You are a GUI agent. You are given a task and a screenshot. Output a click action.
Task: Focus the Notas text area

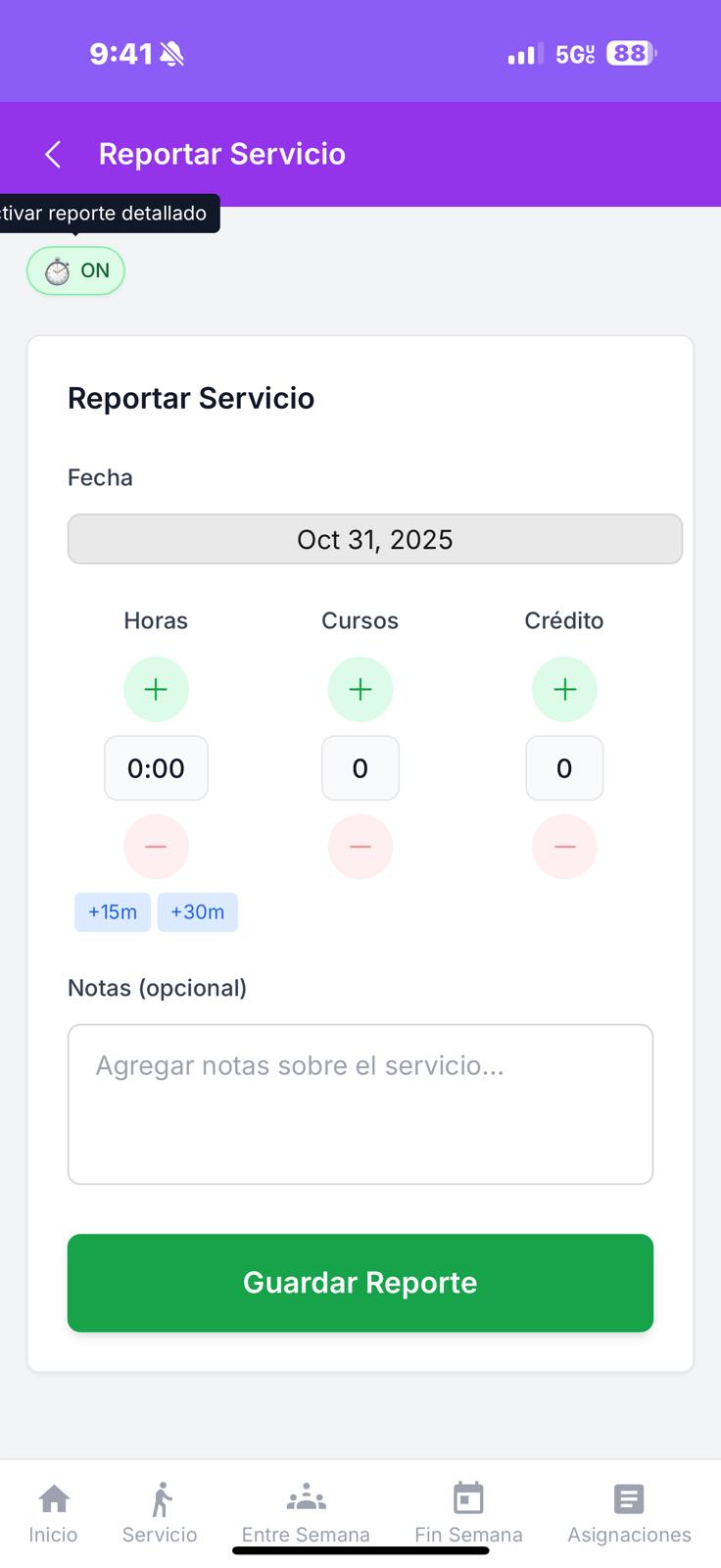point(360,1103)
